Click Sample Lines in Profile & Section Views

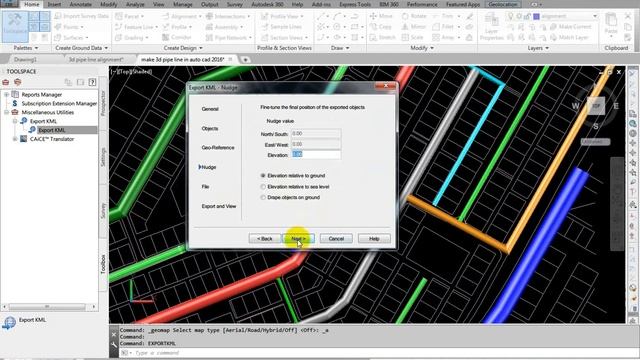(281, 27)
